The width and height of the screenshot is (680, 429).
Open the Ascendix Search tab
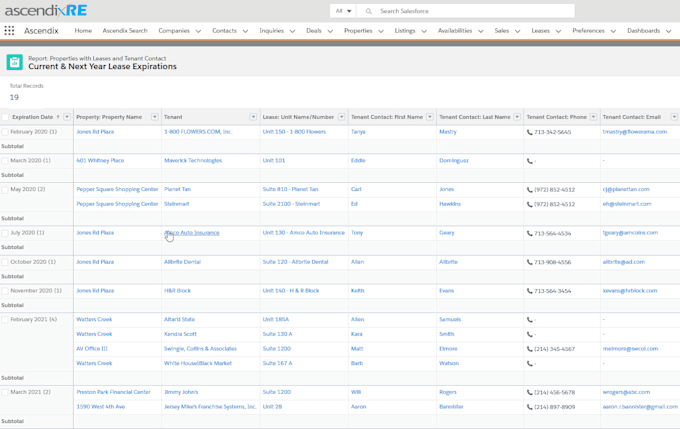pos(125,31)
